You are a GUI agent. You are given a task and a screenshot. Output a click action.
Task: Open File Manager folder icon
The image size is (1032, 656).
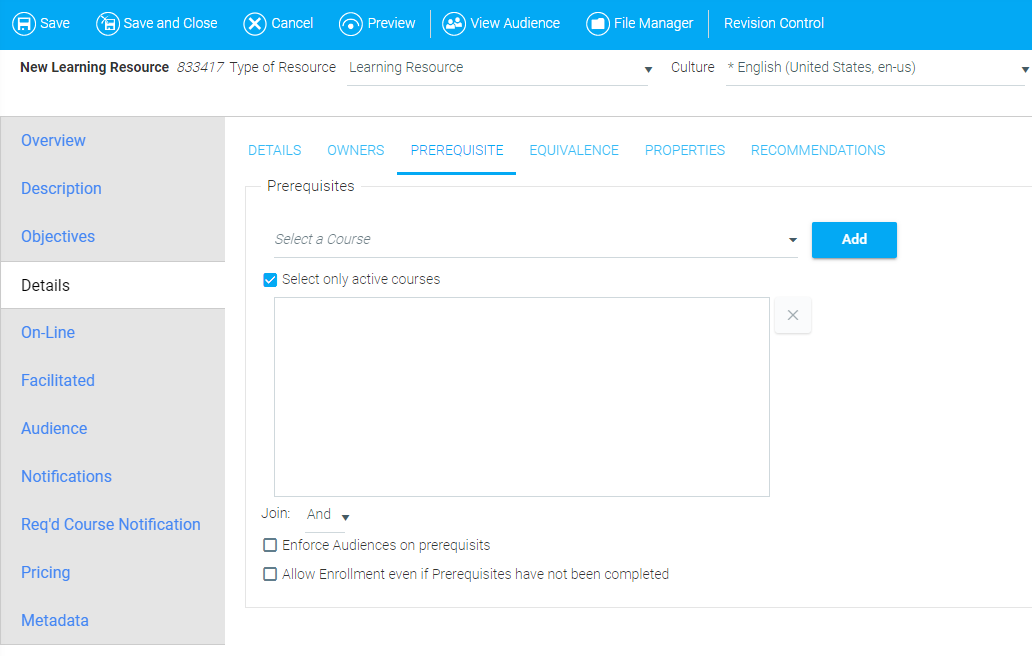pos(598,23)
